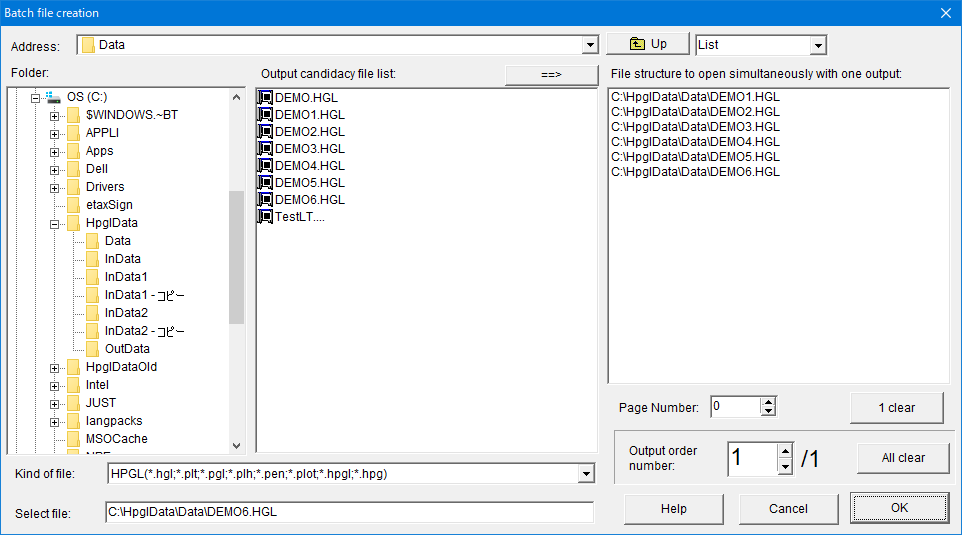962x535 pixels.
Task: Open the Address dropdown list
Action: (x=589, y=46)
